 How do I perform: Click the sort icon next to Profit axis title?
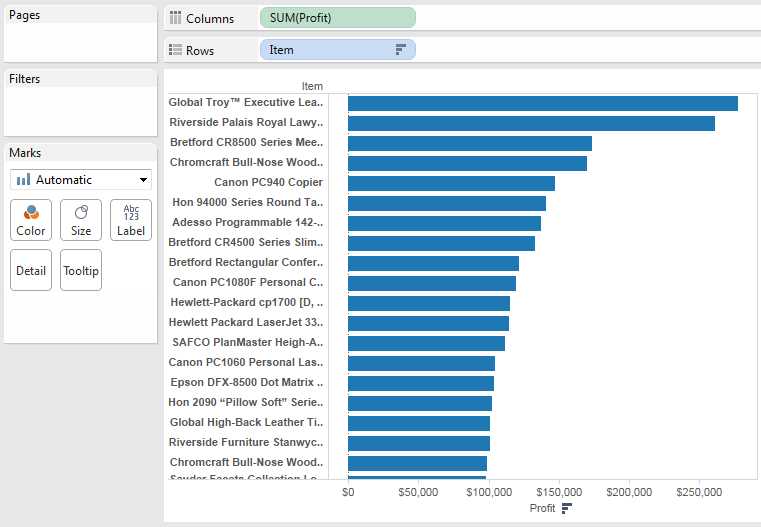click(x=566, y=508)
